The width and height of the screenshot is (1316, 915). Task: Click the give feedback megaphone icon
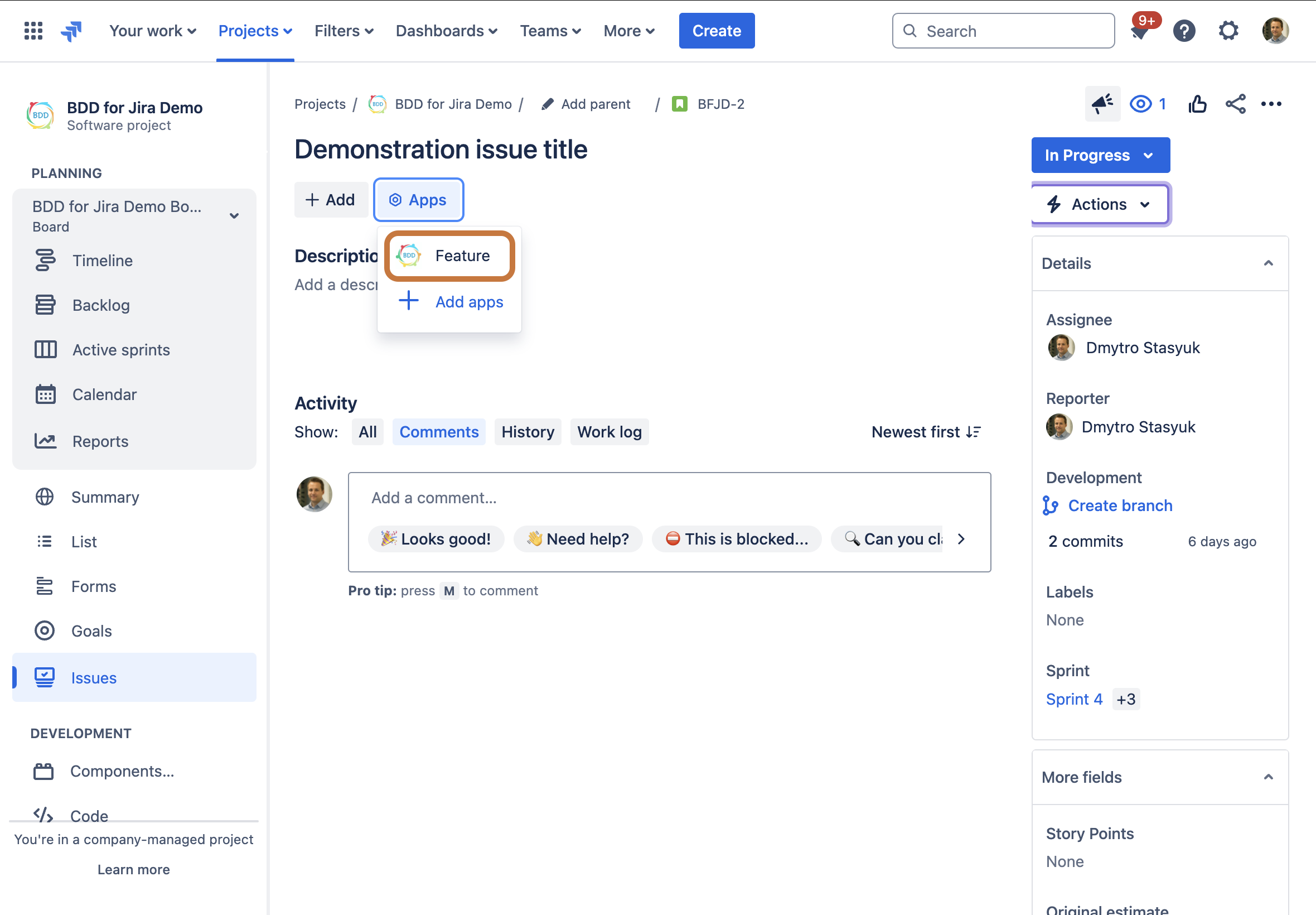coord(1102,104)
